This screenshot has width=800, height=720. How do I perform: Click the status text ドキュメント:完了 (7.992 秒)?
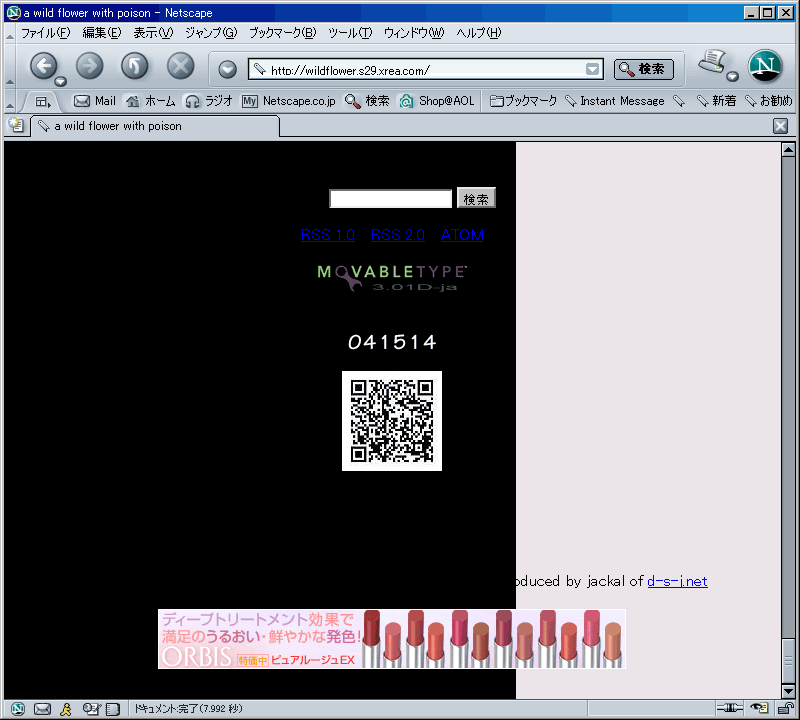(x=188, y=709)
